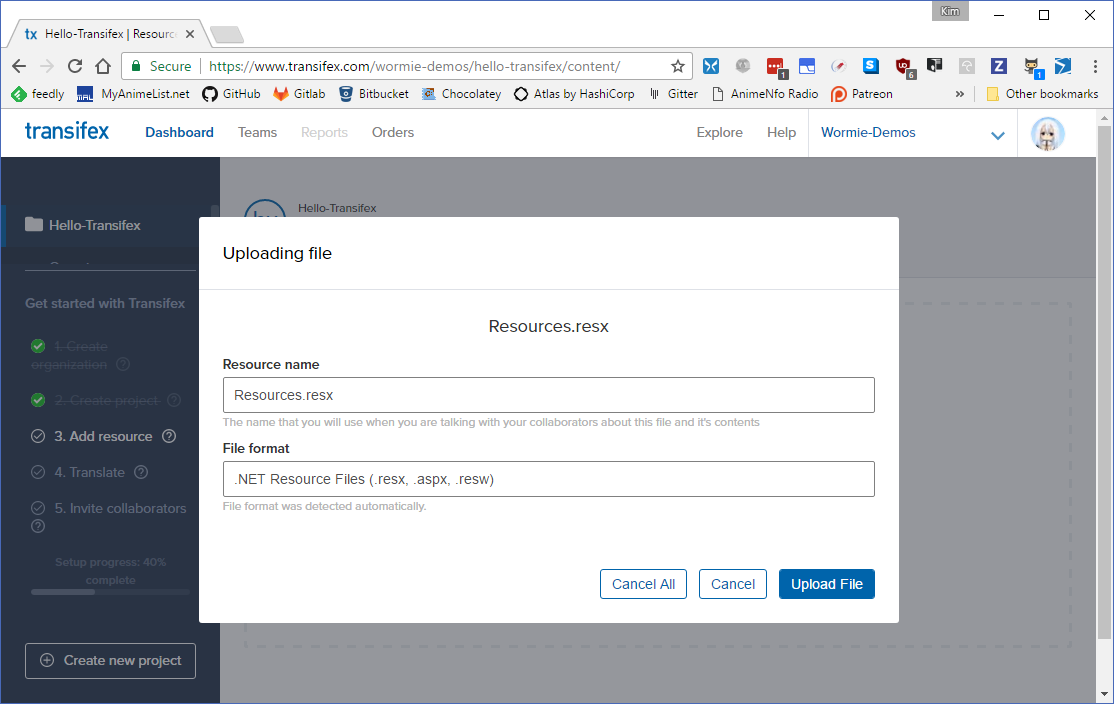Click the transifex logo
Viewport: 1114px width, 704px height.
point(67,131)
